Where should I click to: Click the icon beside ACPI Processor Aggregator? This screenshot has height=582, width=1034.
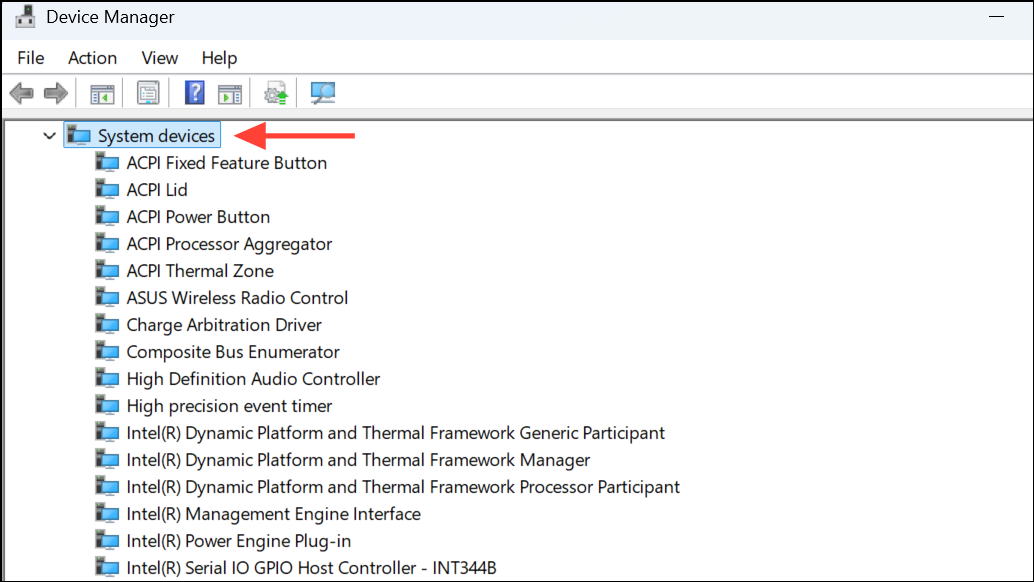click(x=107, y=243)
